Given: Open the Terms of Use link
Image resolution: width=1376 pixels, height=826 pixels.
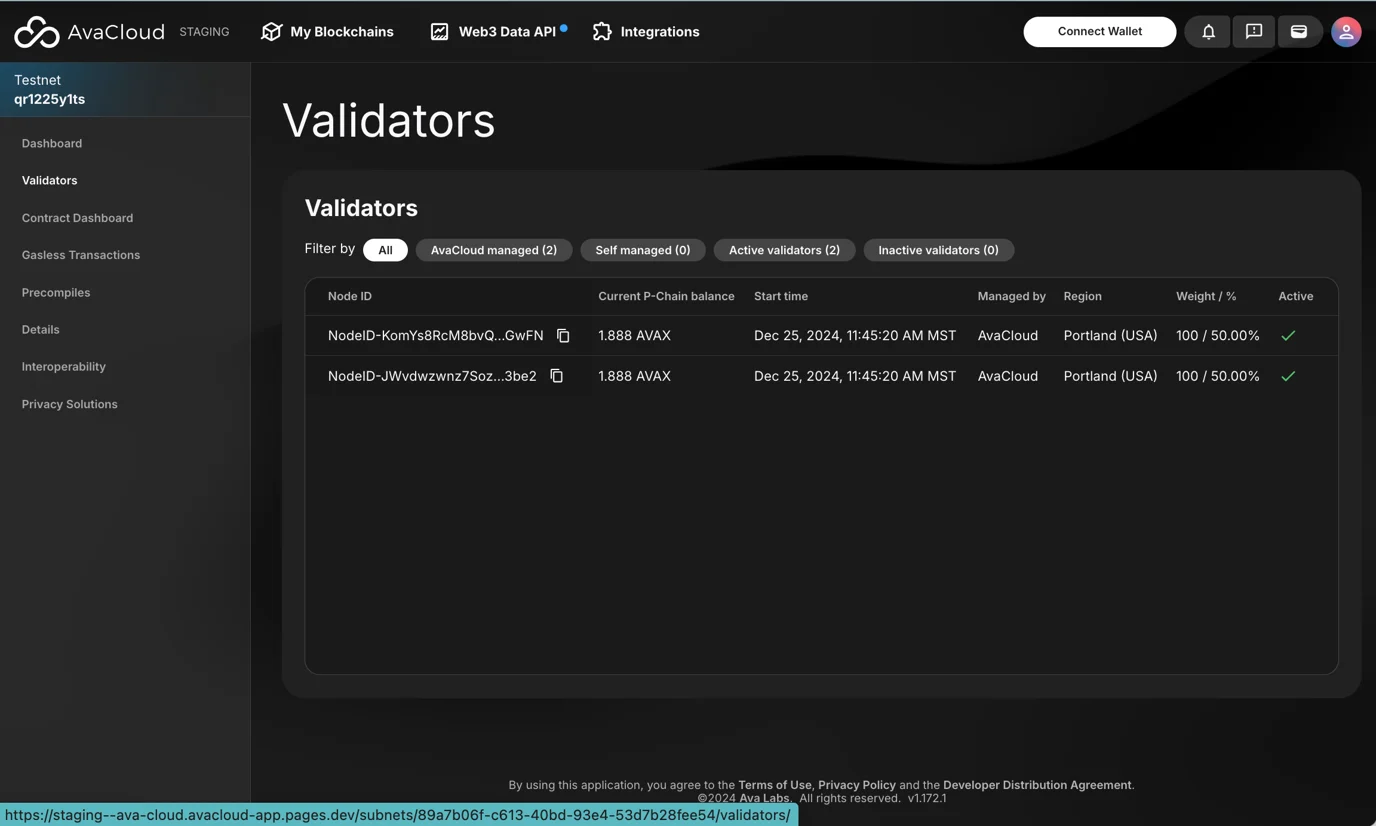Looking at the screenshot, I should (x=775, y=785).
